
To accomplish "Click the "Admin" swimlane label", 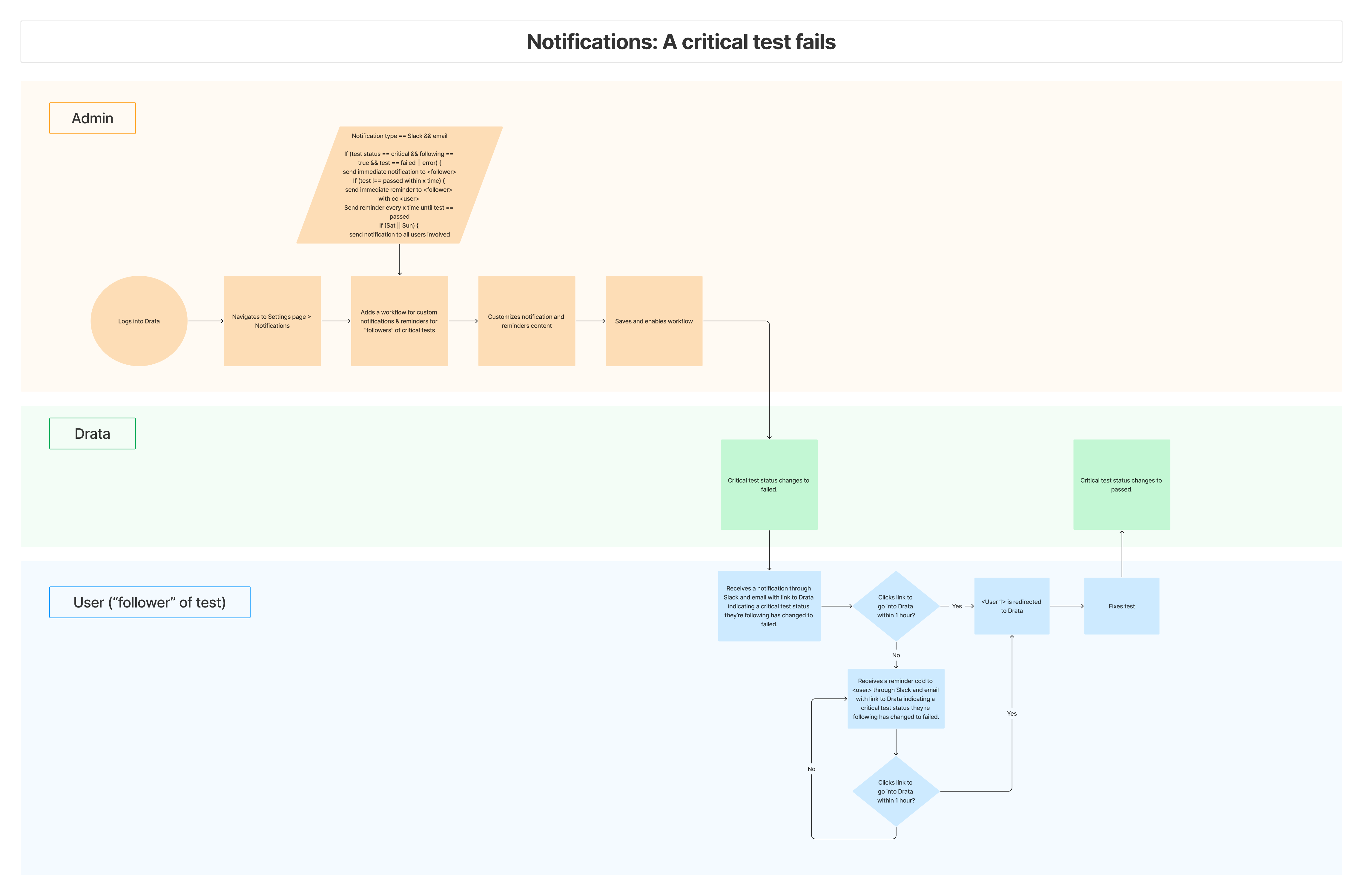I will coord(92,117).
